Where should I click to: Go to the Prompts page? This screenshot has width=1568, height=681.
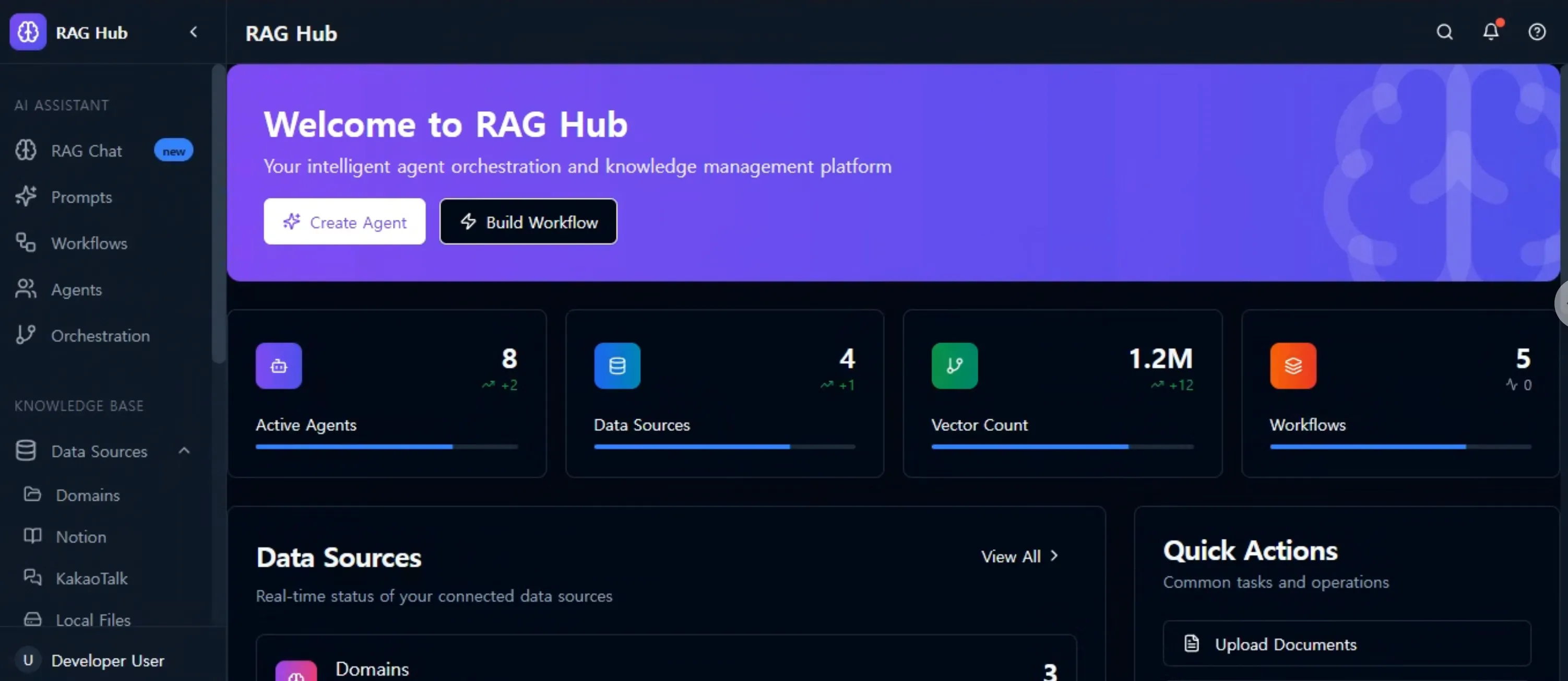[81, 197]
